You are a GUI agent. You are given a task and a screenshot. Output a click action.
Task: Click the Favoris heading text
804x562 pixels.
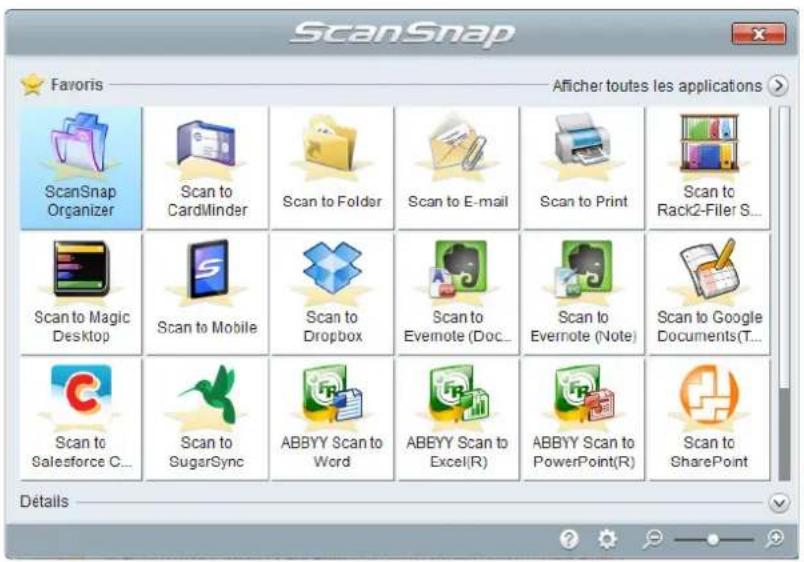77,85
